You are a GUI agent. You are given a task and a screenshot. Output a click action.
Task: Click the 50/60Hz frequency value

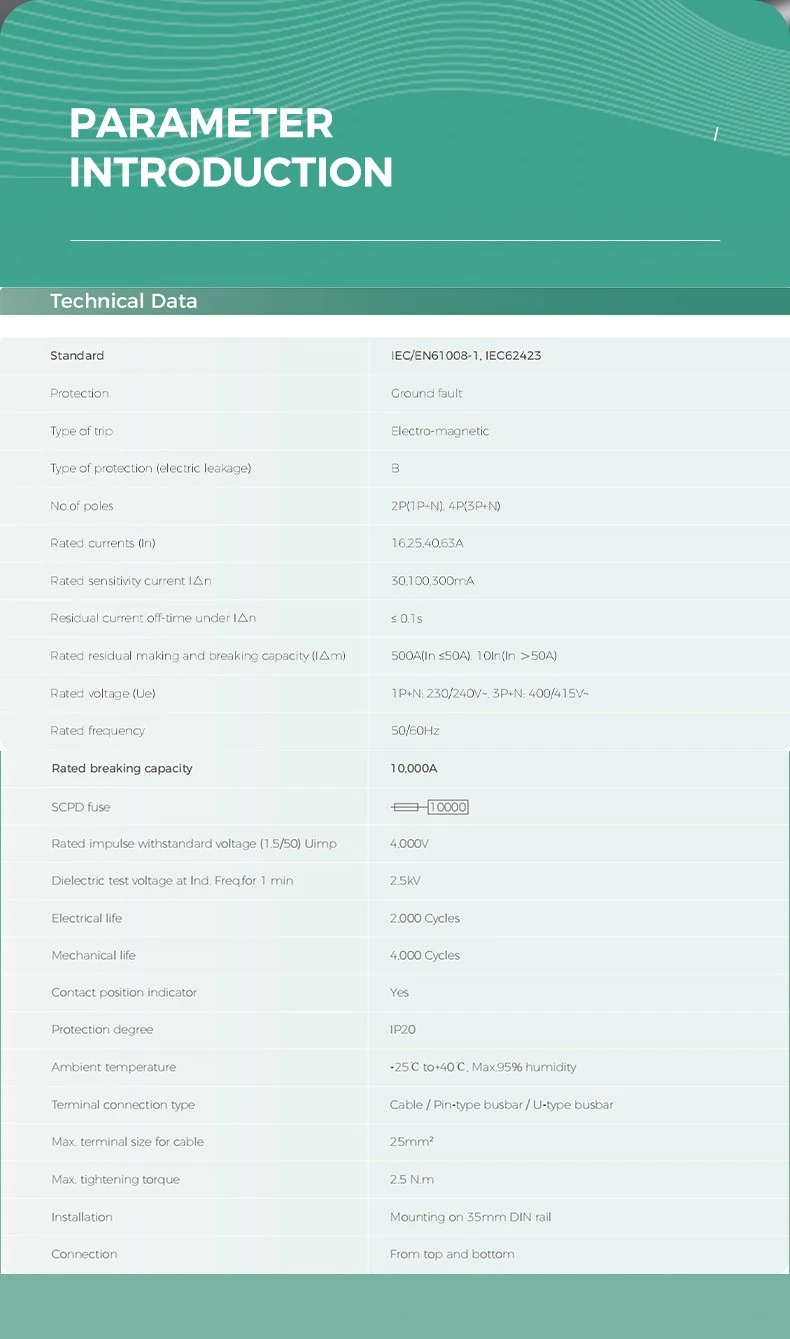coord(415,731)
